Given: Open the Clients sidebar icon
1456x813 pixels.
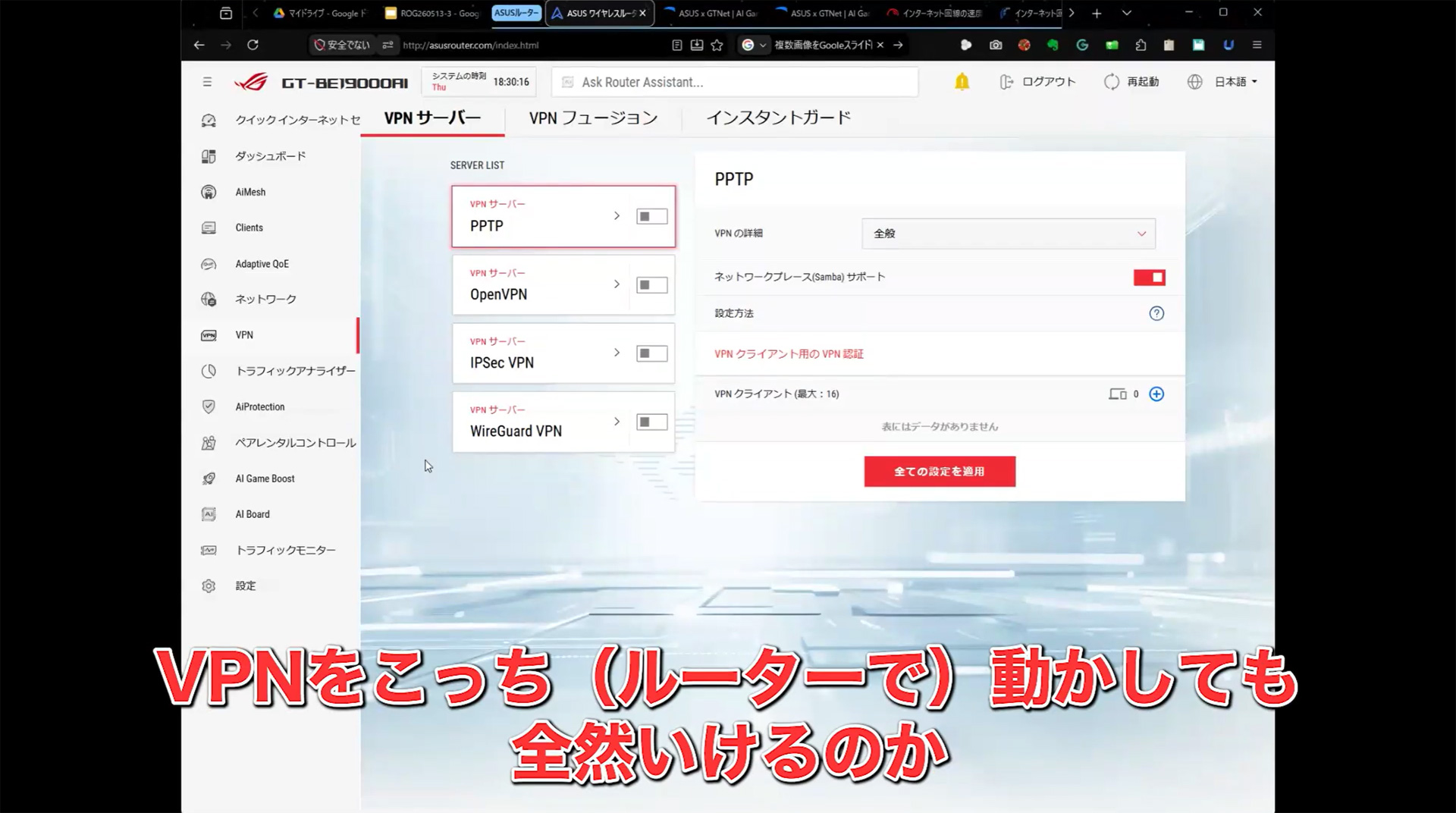Looking at the screenshot, I should (209, 228).
